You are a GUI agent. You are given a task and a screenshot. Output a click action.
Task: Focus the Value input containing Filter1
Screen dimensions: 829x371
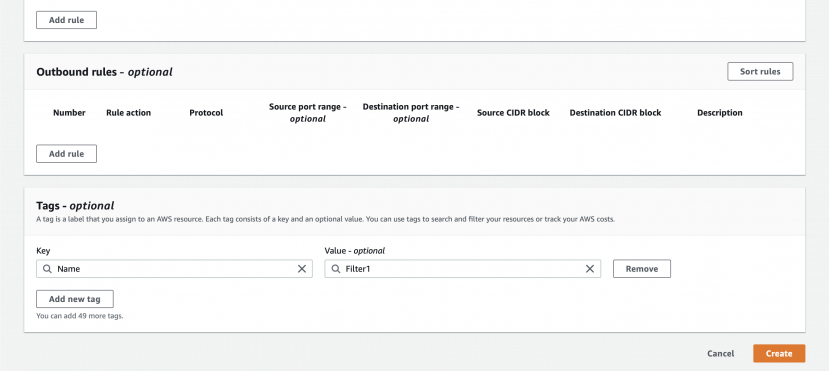pos(463,268)
